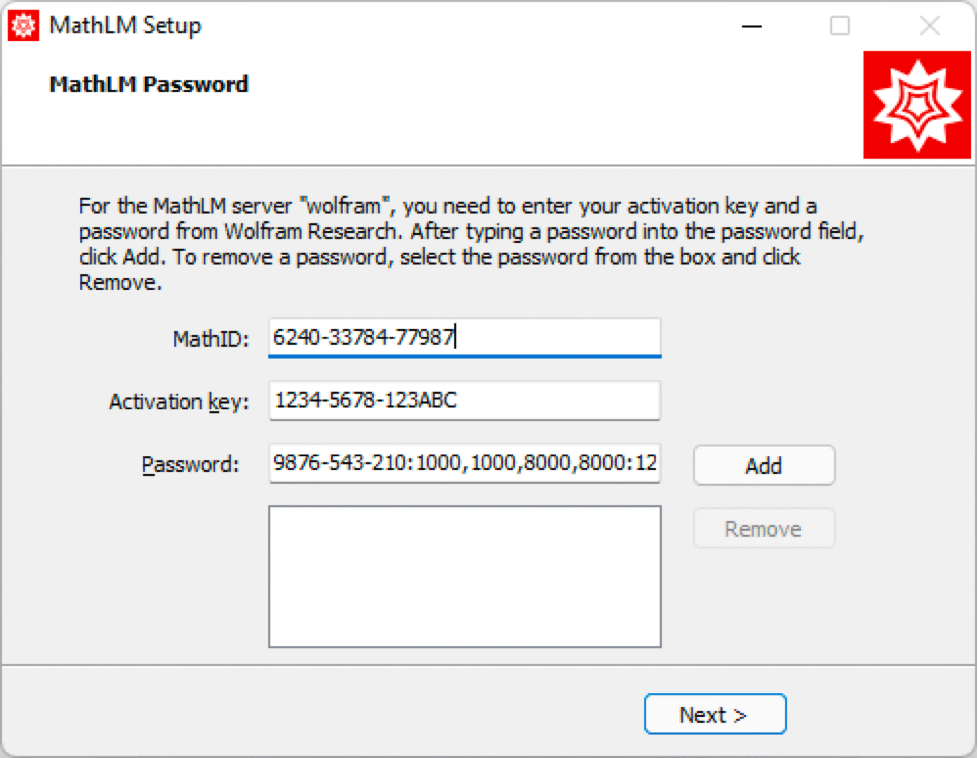The image size is (978, 758).
Task: Click the red Wolfram spikey logo
Action: (x=917, y=105)
